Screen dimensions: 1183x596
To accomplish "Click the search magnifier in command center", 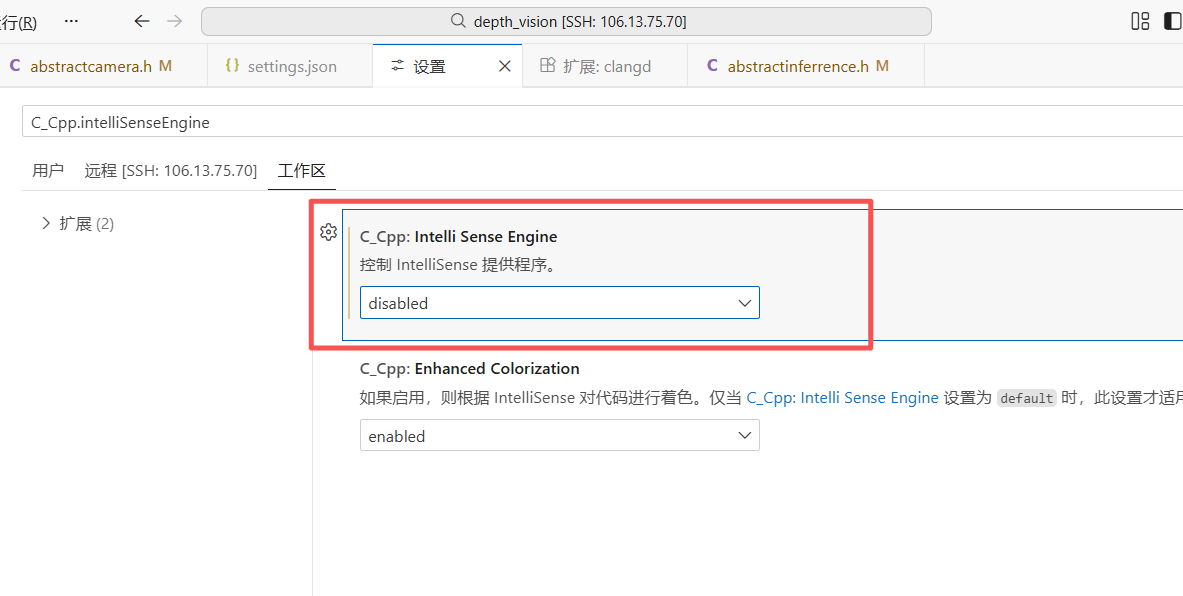I will 458,21.
